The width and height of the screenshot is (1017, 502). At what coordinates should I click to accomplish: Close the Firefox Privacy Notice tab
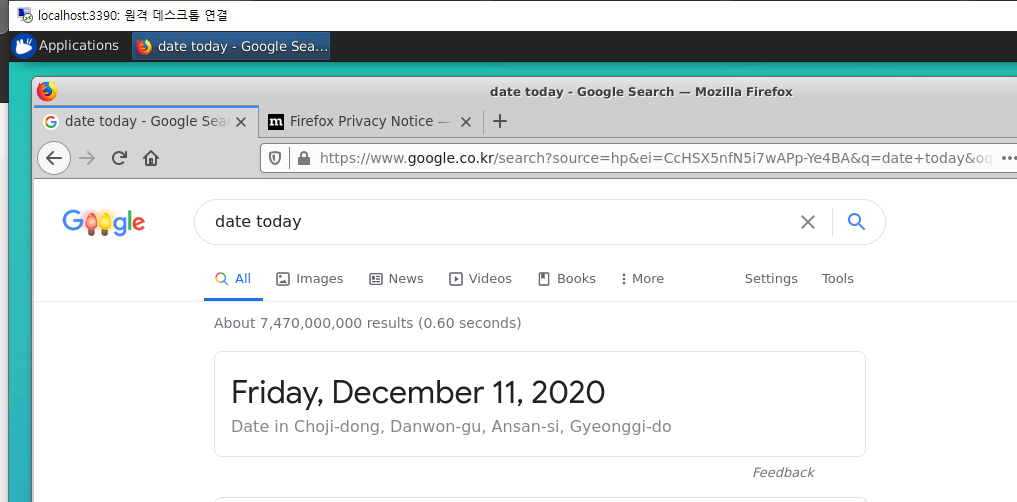coord(466,122)
